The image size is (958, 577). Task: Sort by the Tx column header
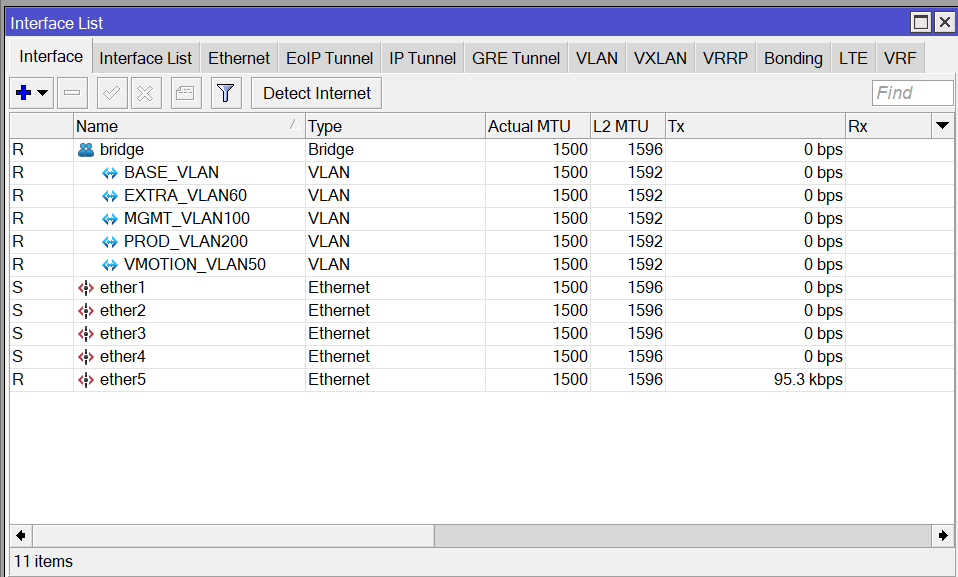(755, 126)
